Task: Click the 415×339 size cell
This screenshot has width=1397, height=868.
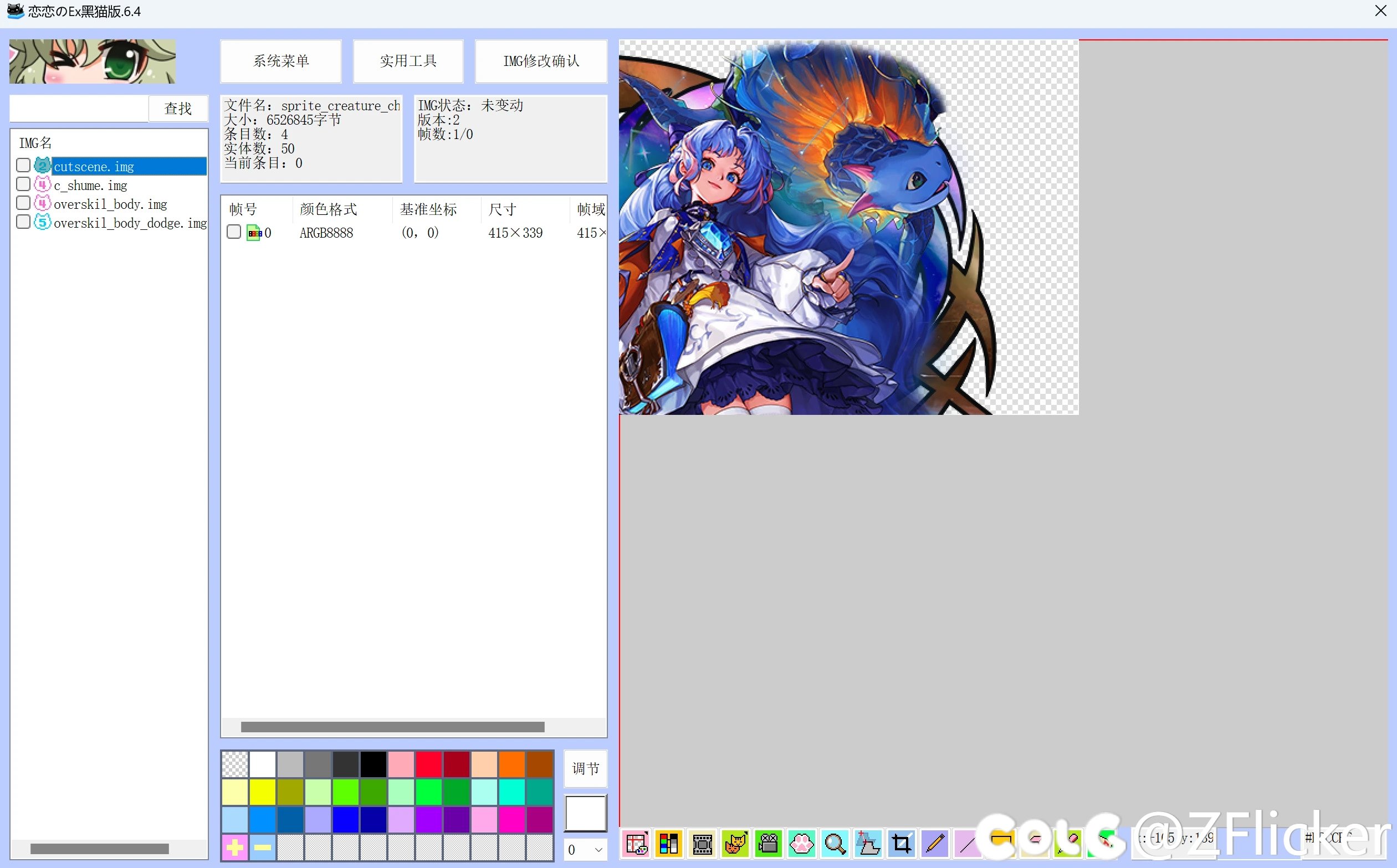Action: [x=515, y=233]
